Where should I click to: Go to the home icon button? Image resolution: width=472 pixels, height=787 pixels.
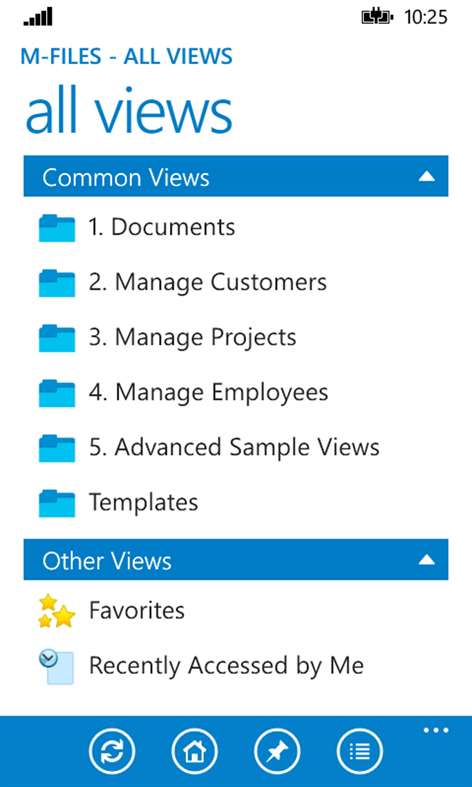click(195, 751)
